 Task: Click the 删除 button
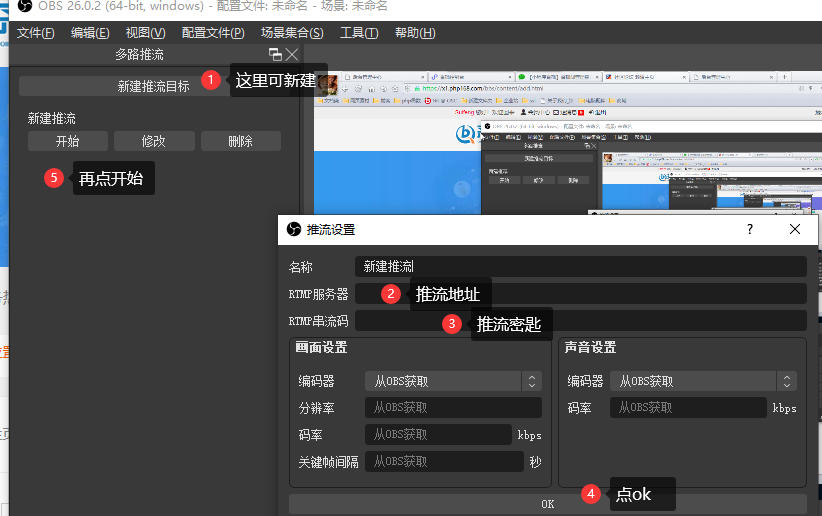tap(240, 141)
